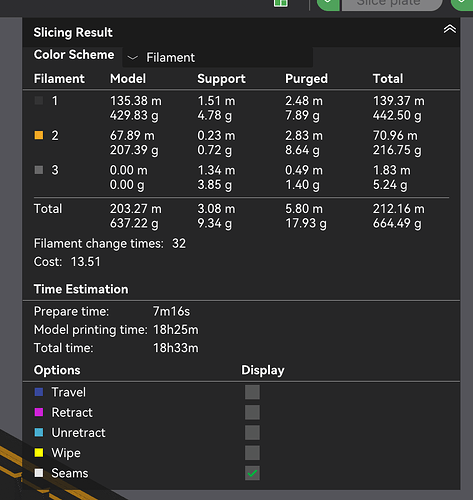Click Total time value 18h33m

point(176,348)
